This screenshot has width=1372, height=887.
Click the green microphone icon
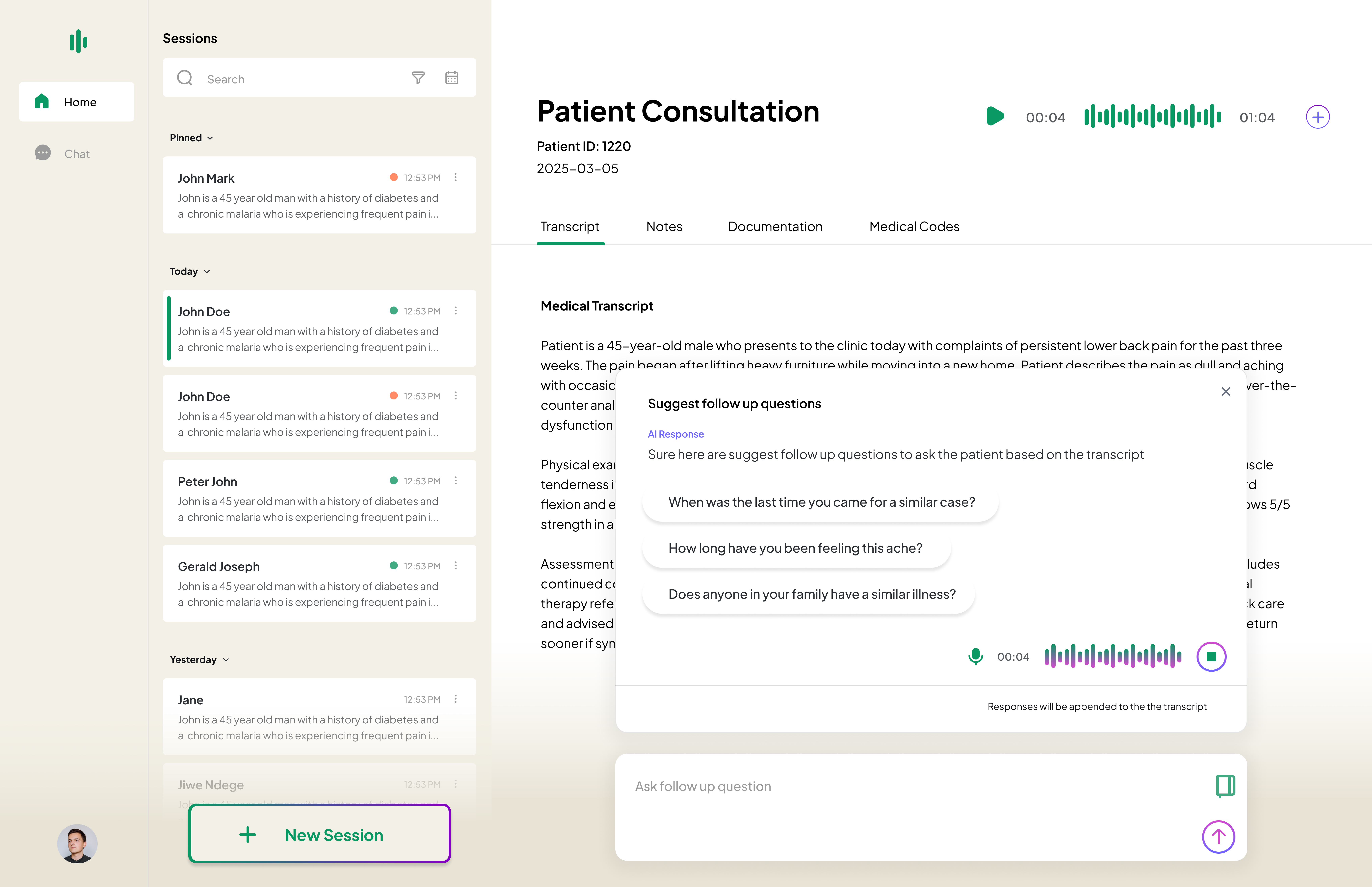(x=975, y=657)
